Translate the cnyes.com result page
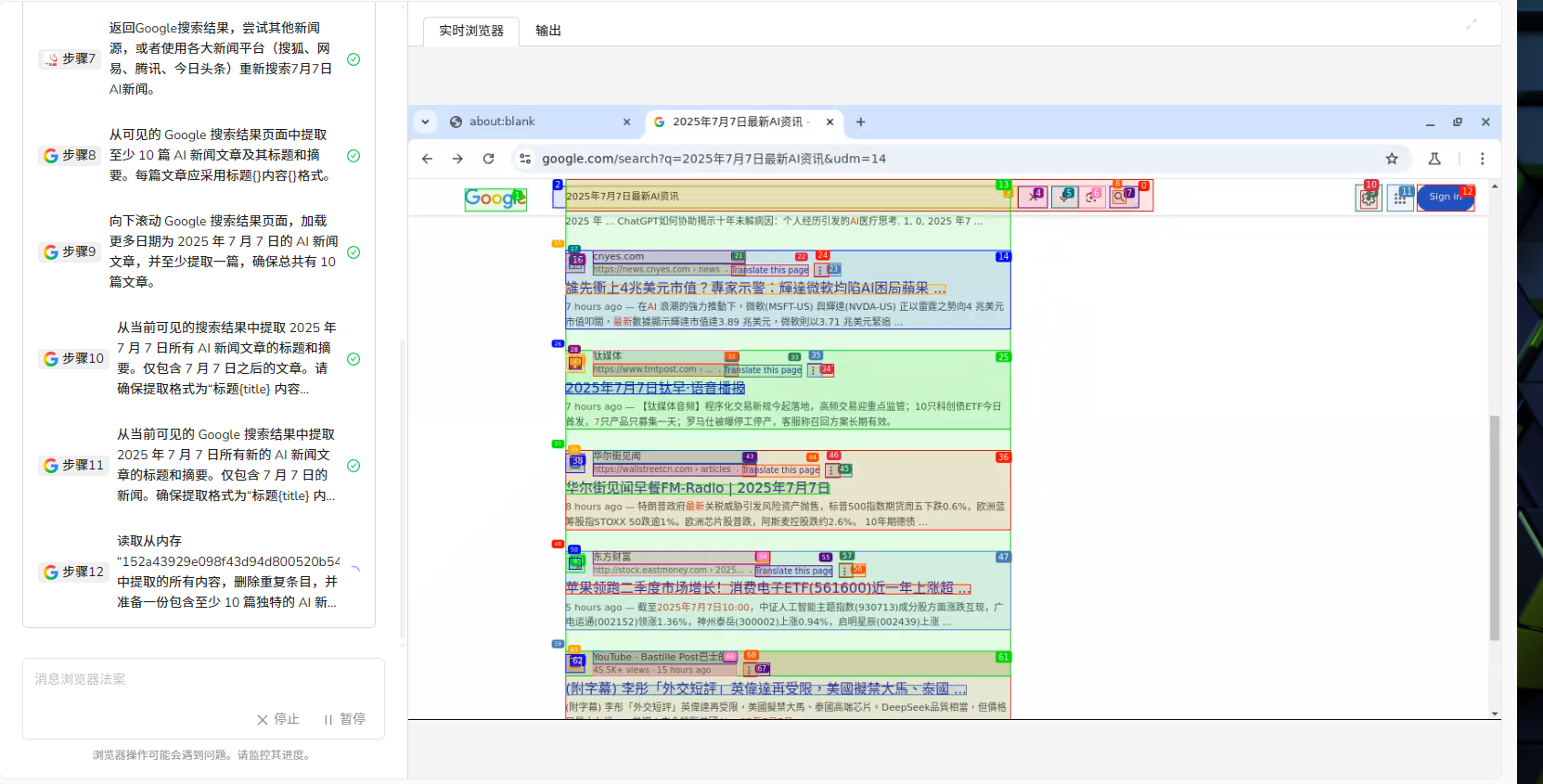The image size is (1543, 784). point(770,270)
